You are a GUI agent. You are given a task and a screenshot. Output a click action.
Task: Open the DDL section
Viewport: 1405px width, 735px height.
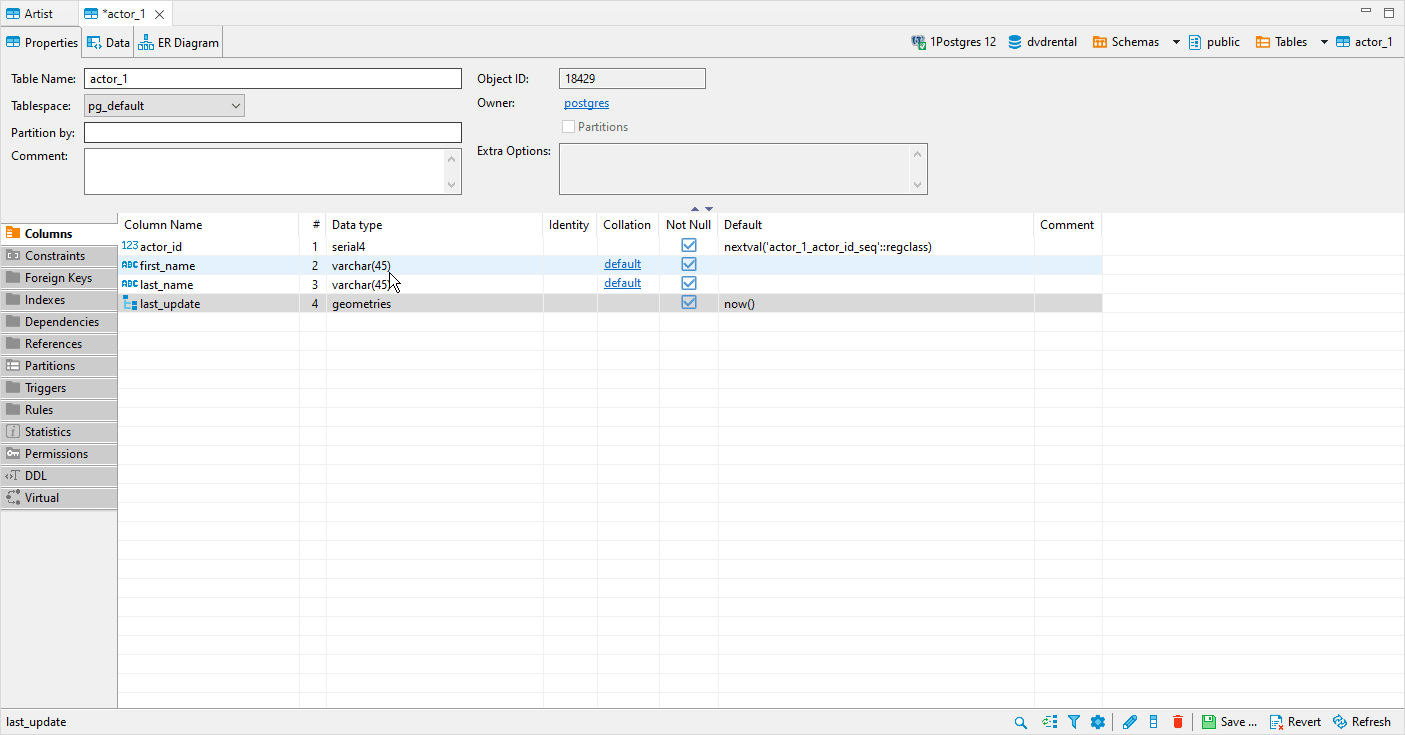point(59,476)
